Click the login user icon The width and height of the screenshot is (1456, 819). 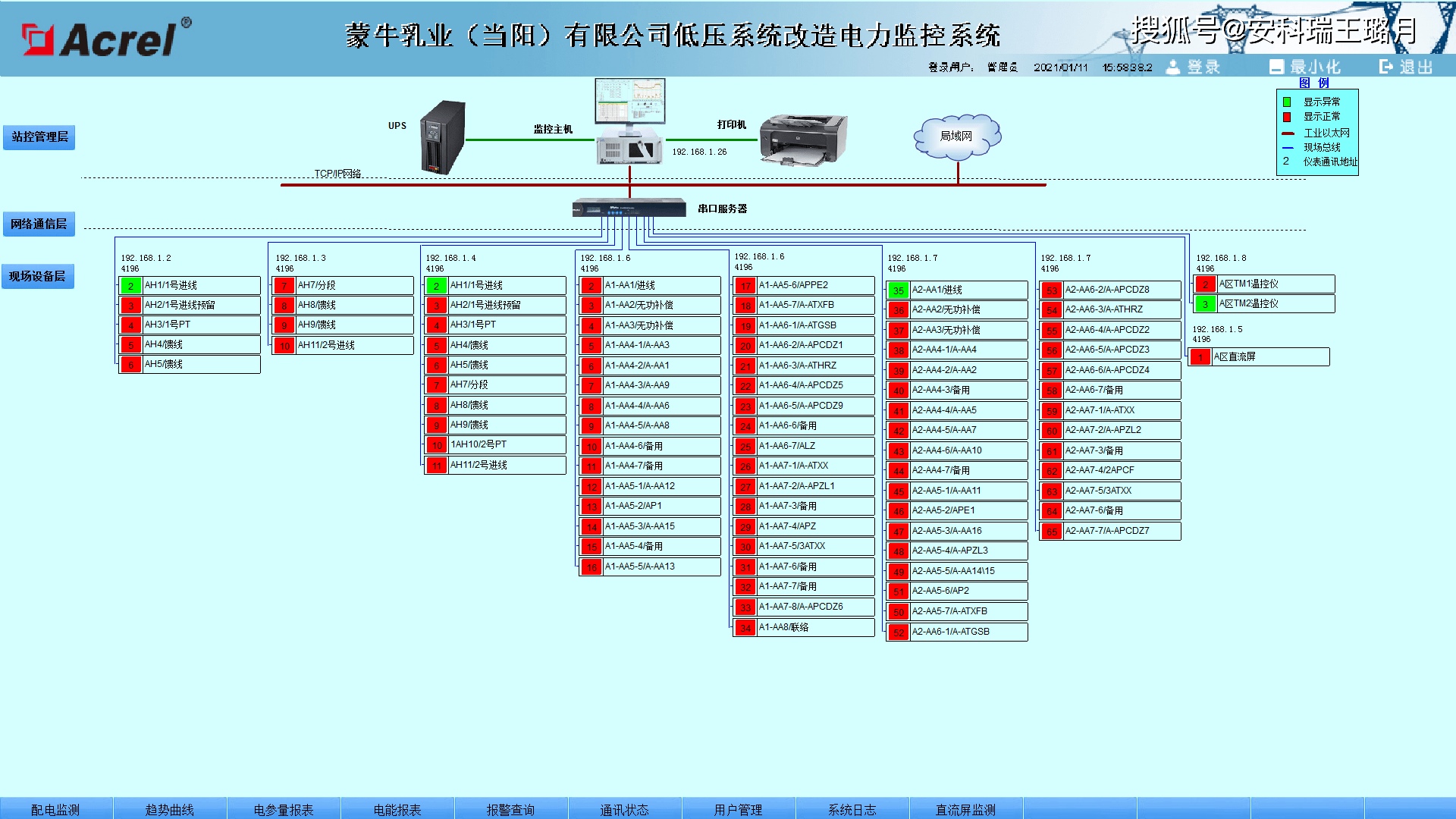pos(1172,67)
